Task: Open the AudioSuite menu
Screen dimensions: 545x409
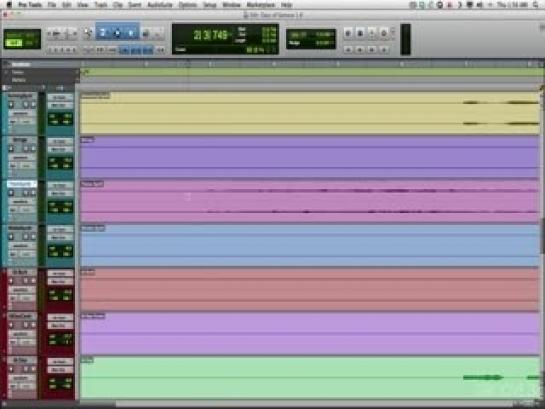Action: [x=160, y=5]
